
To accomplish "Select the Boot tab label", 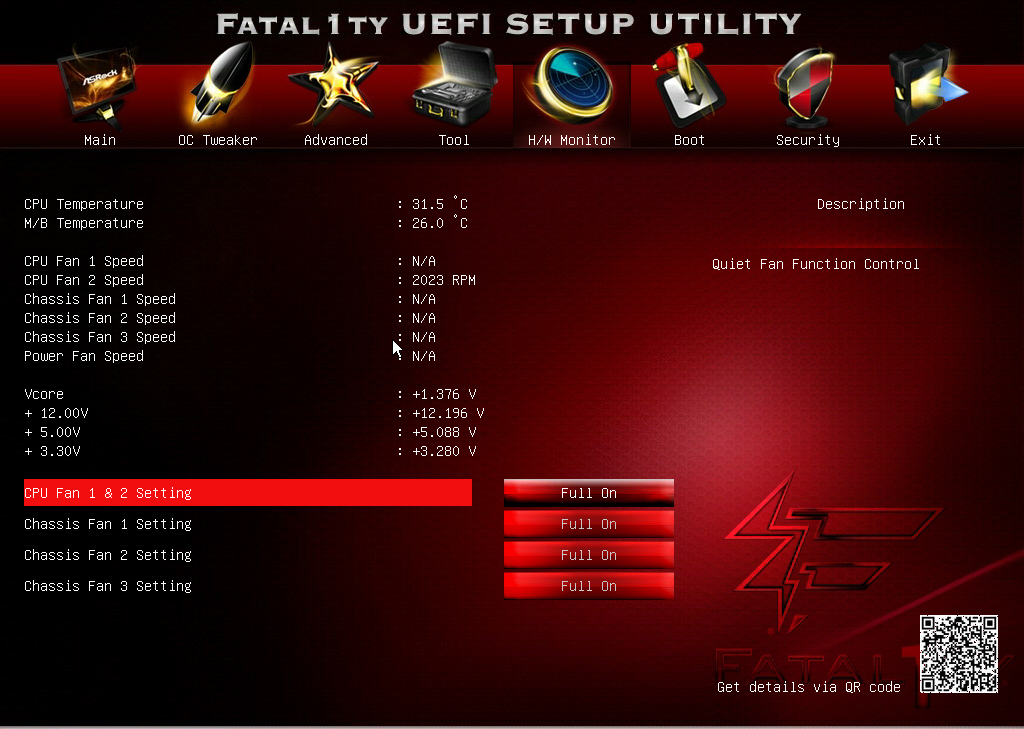I will [x=690, y=140].
